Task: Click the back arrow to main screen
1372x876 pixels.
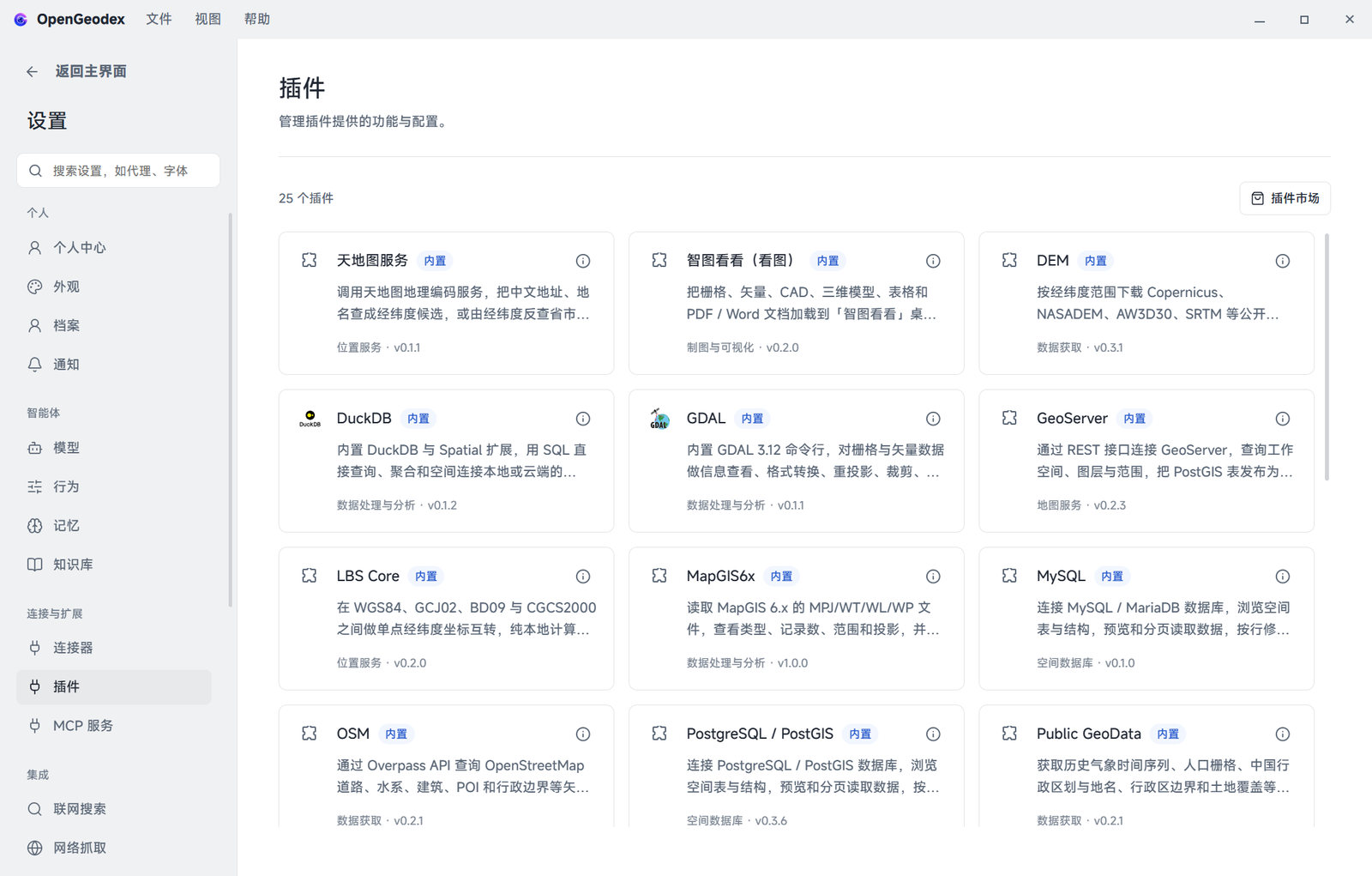Action: click(32, 71)
